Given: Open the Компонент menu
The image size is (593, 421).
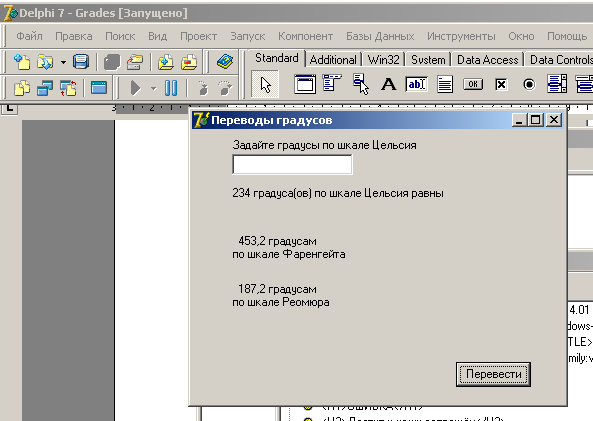Looking at the screenshot, I should [x=306, y=36].
